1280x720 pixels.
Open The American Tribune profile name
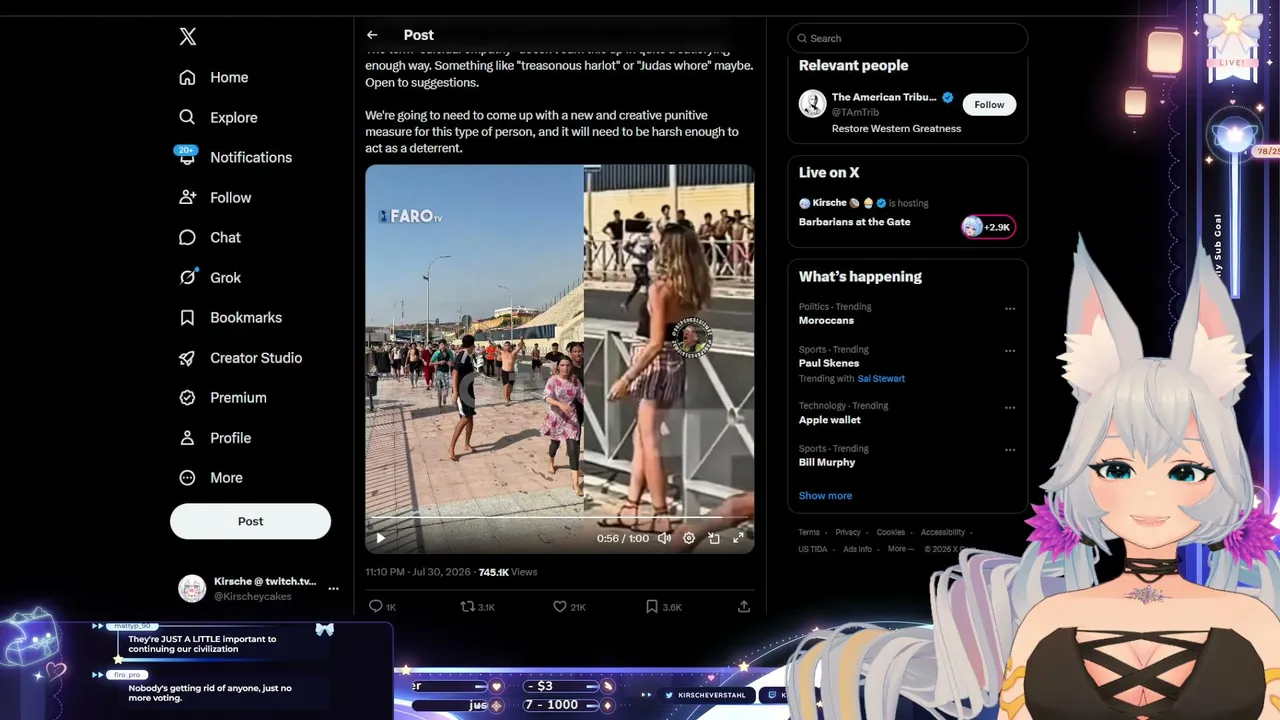point(884,97)
